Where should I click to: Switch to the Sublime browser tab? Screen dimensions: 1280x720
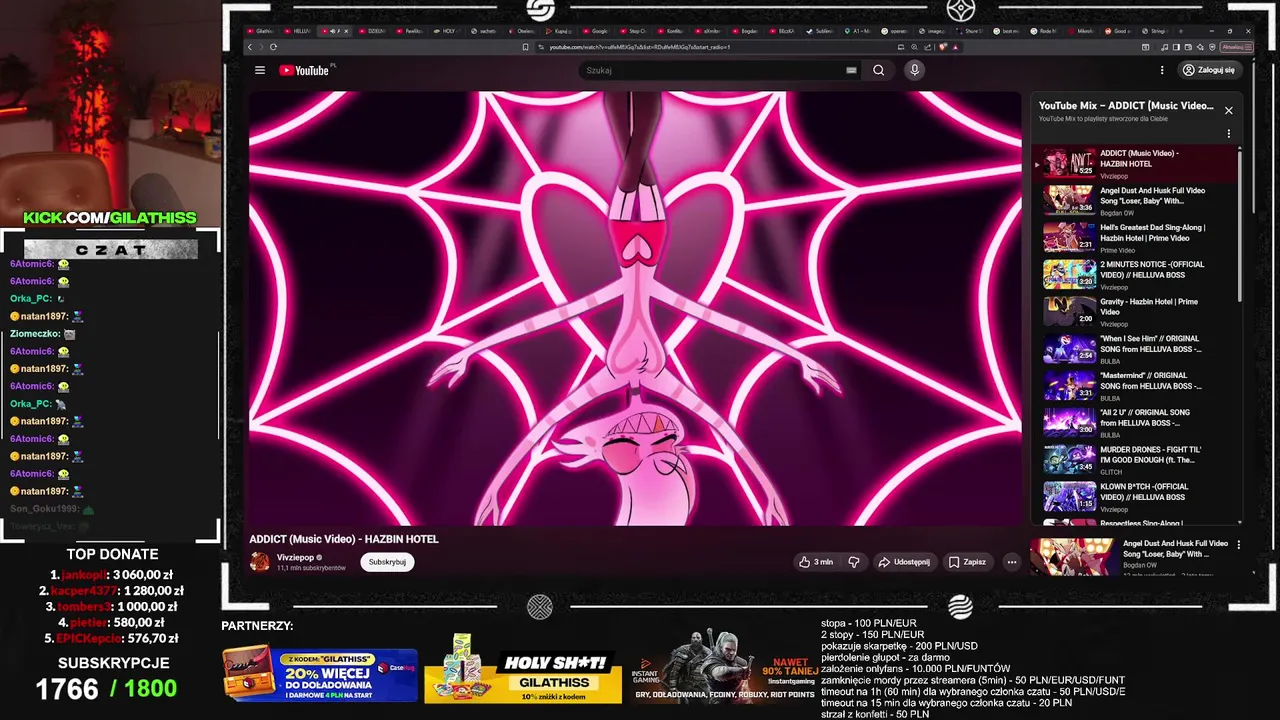click(x=822, y=31)
